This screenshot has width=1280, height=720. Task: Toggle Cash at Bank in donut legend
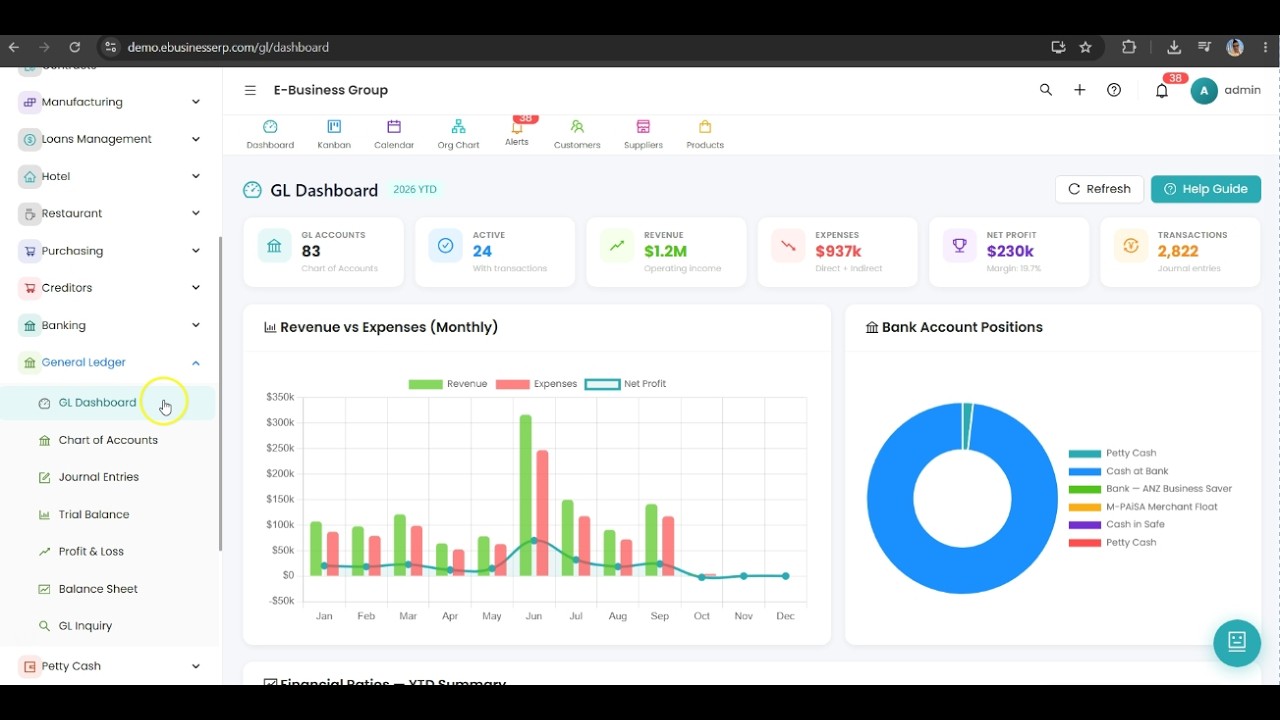pyautogui.click(x=1119, y=471)
